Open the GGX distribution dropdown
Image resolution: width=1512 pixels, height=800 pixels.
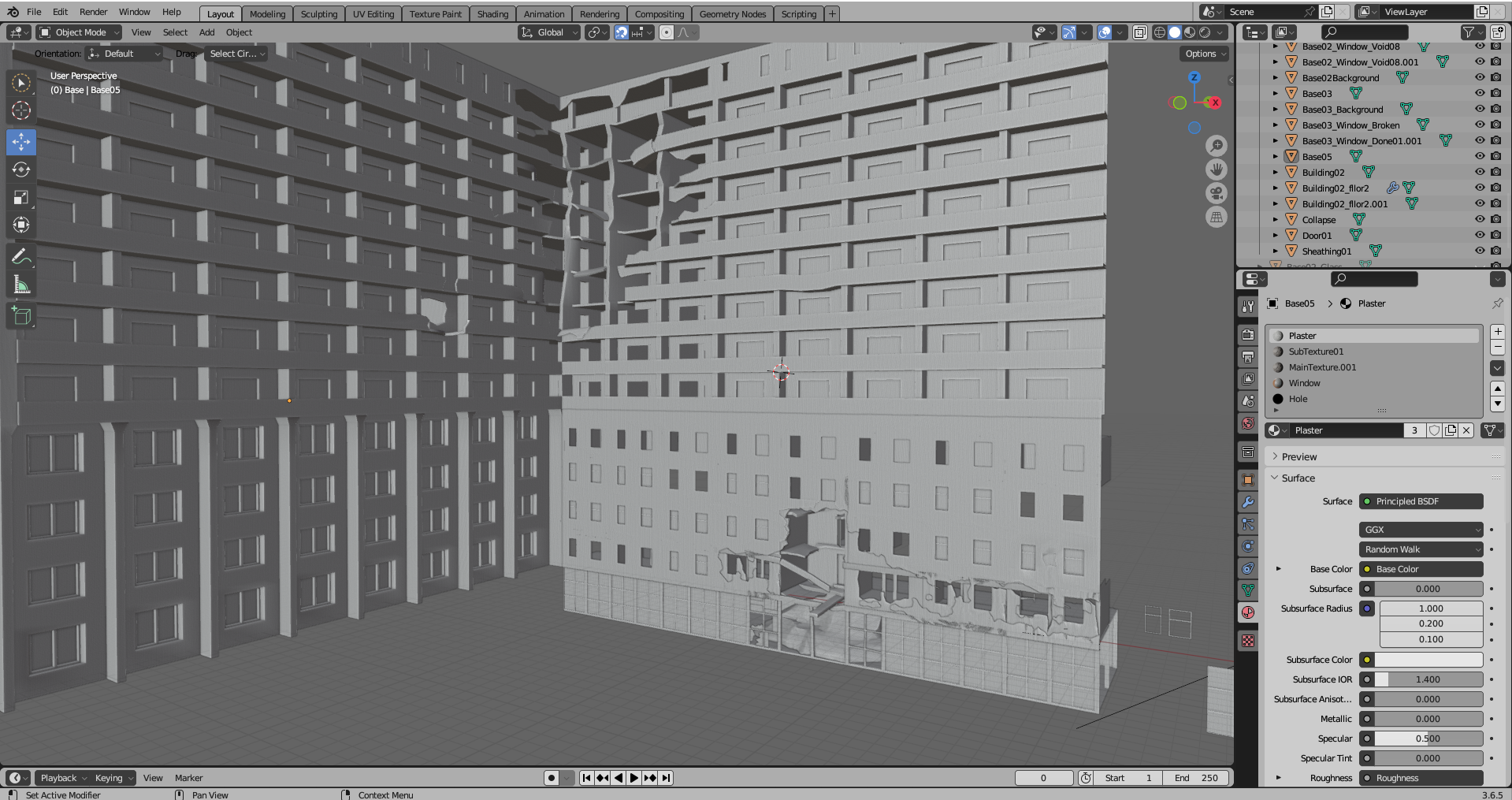(x=1421, y=530)
